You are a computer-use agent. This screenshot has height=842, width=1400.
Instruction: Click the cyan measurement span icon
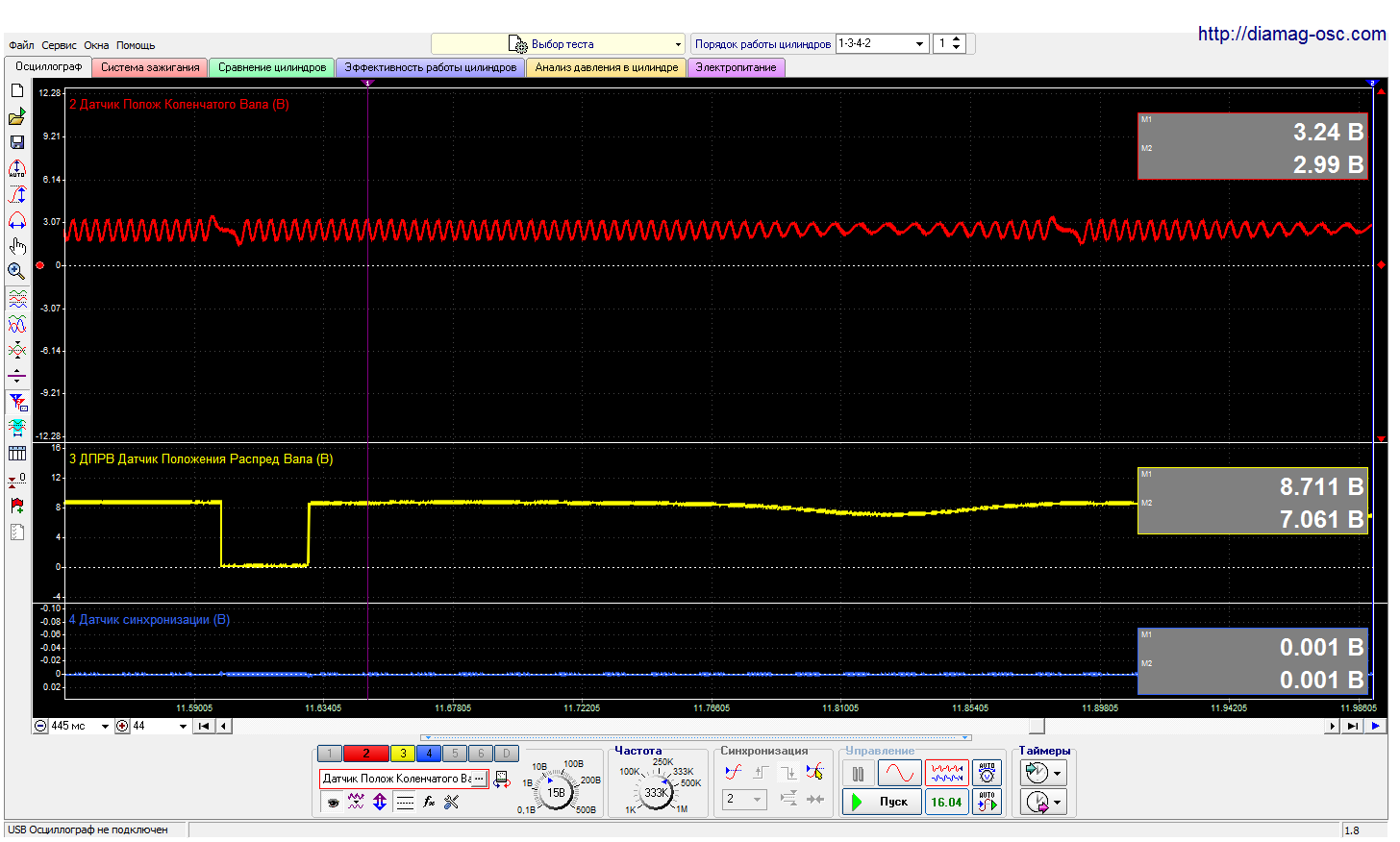pyautogui.click(x=17, y=428)
